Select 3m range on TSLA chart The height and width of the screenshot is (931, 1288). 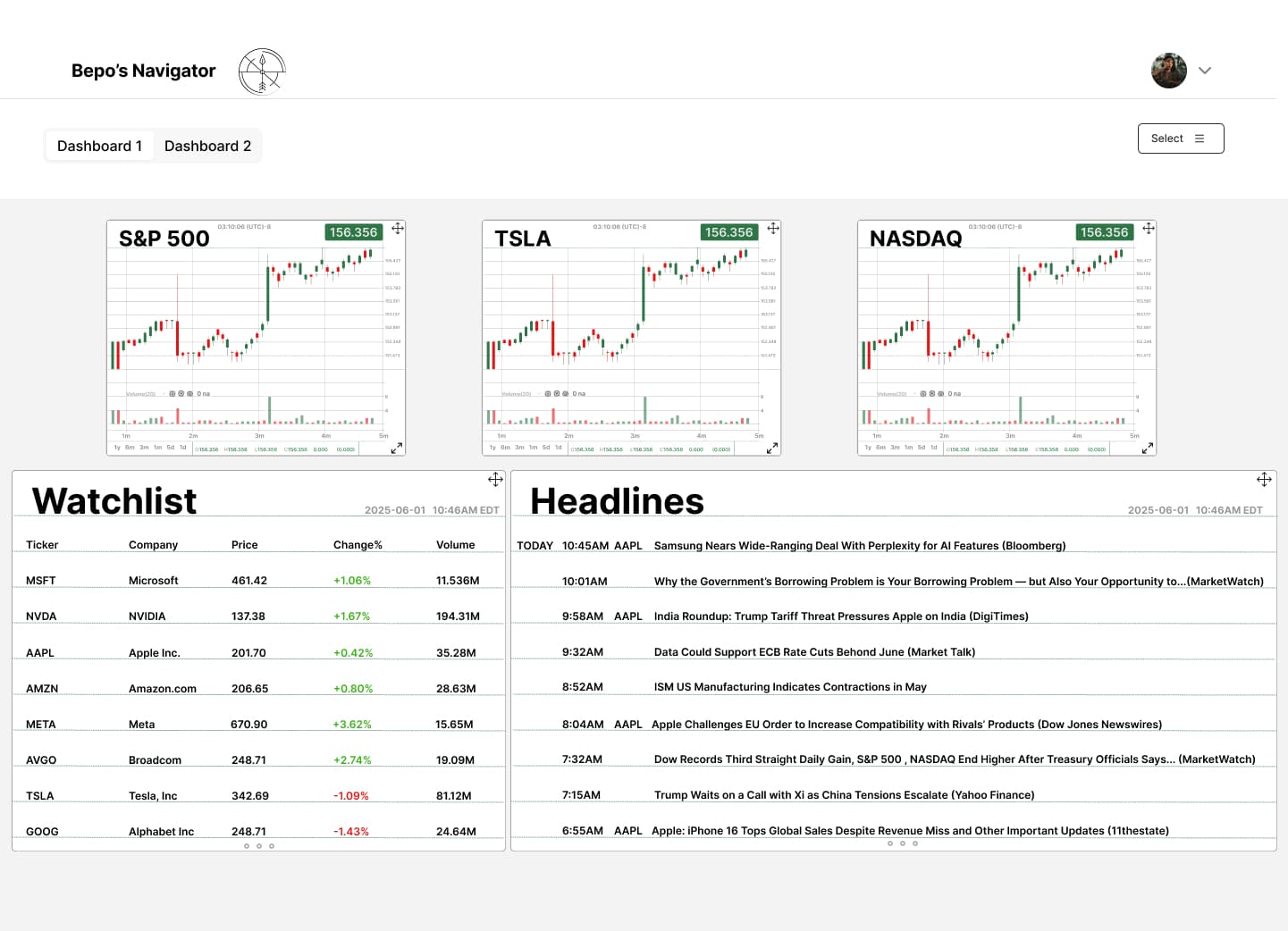click(519, 448)
